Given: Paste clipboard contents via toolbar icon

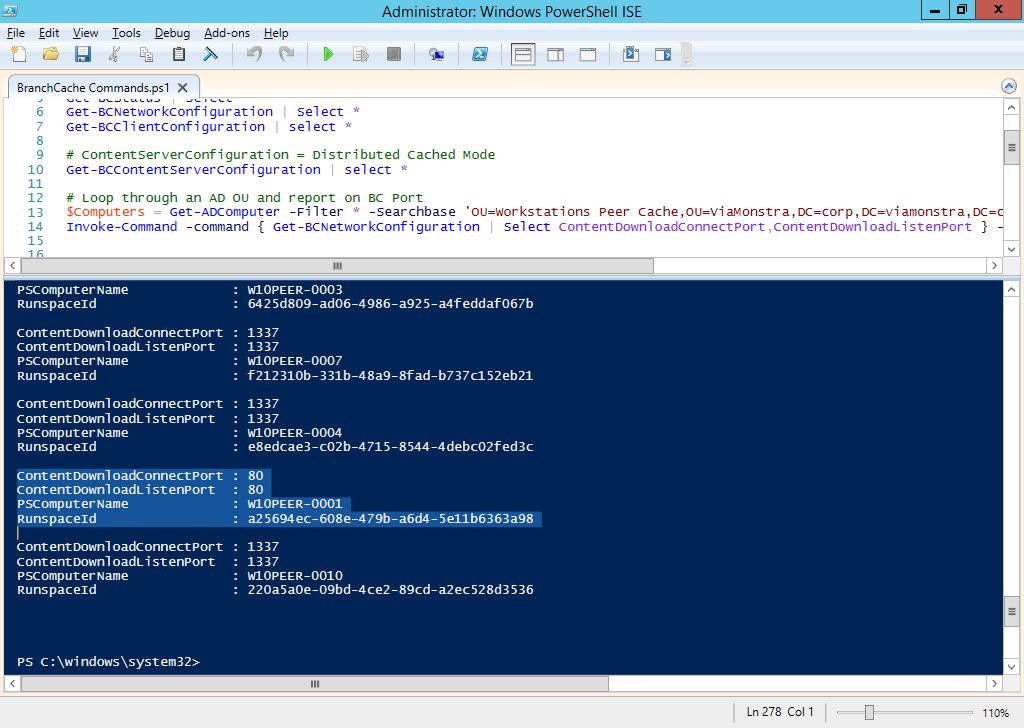Looking at the screenshot, I should (178, 54).
